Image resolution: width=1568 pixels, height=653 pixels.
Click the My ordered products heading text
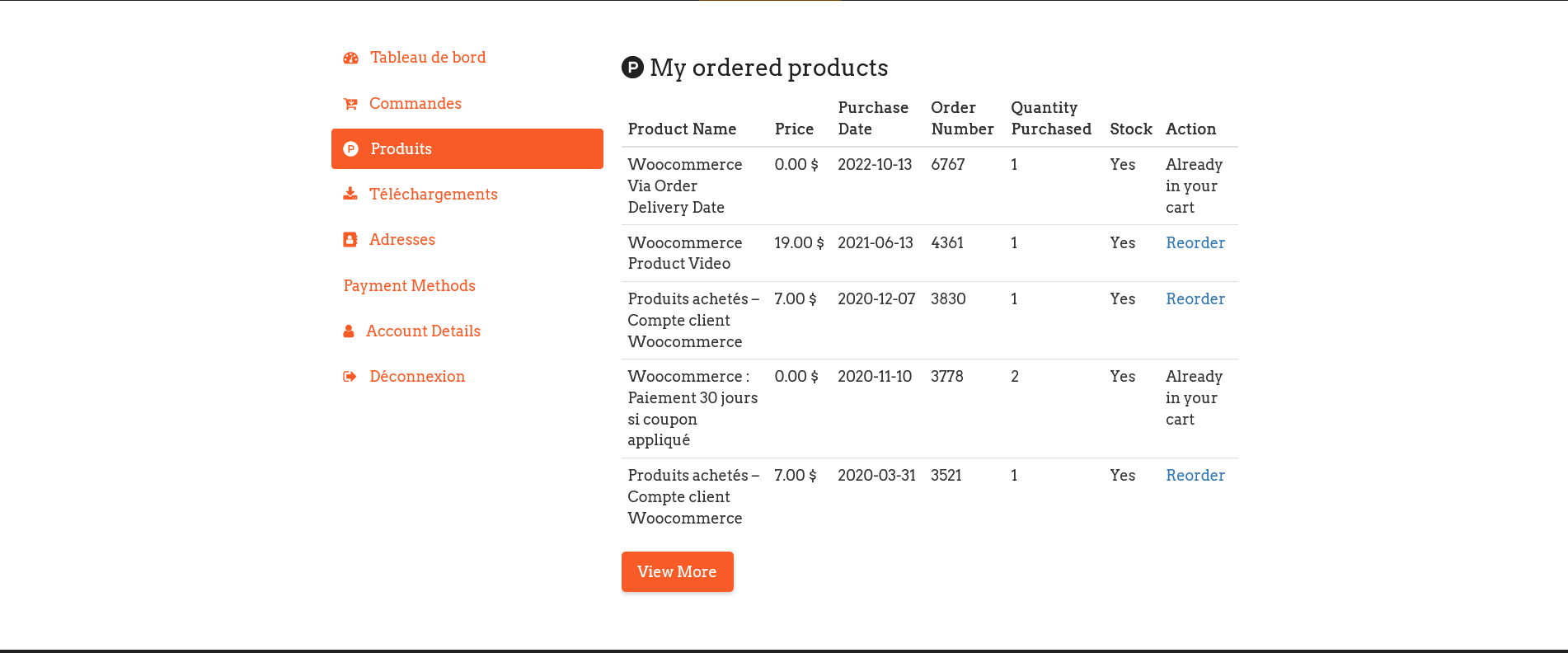click(x=768, y=68)
